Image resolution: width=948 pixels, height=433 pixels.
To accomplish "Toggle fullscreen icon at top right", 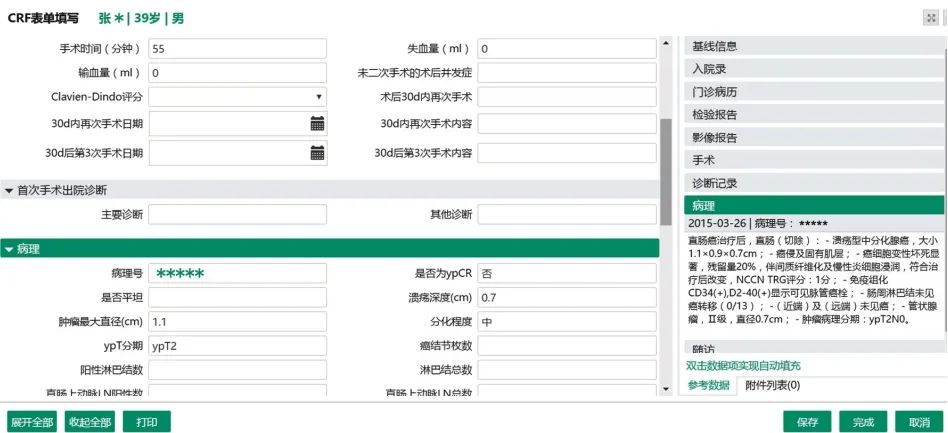I will click(930, 18).
